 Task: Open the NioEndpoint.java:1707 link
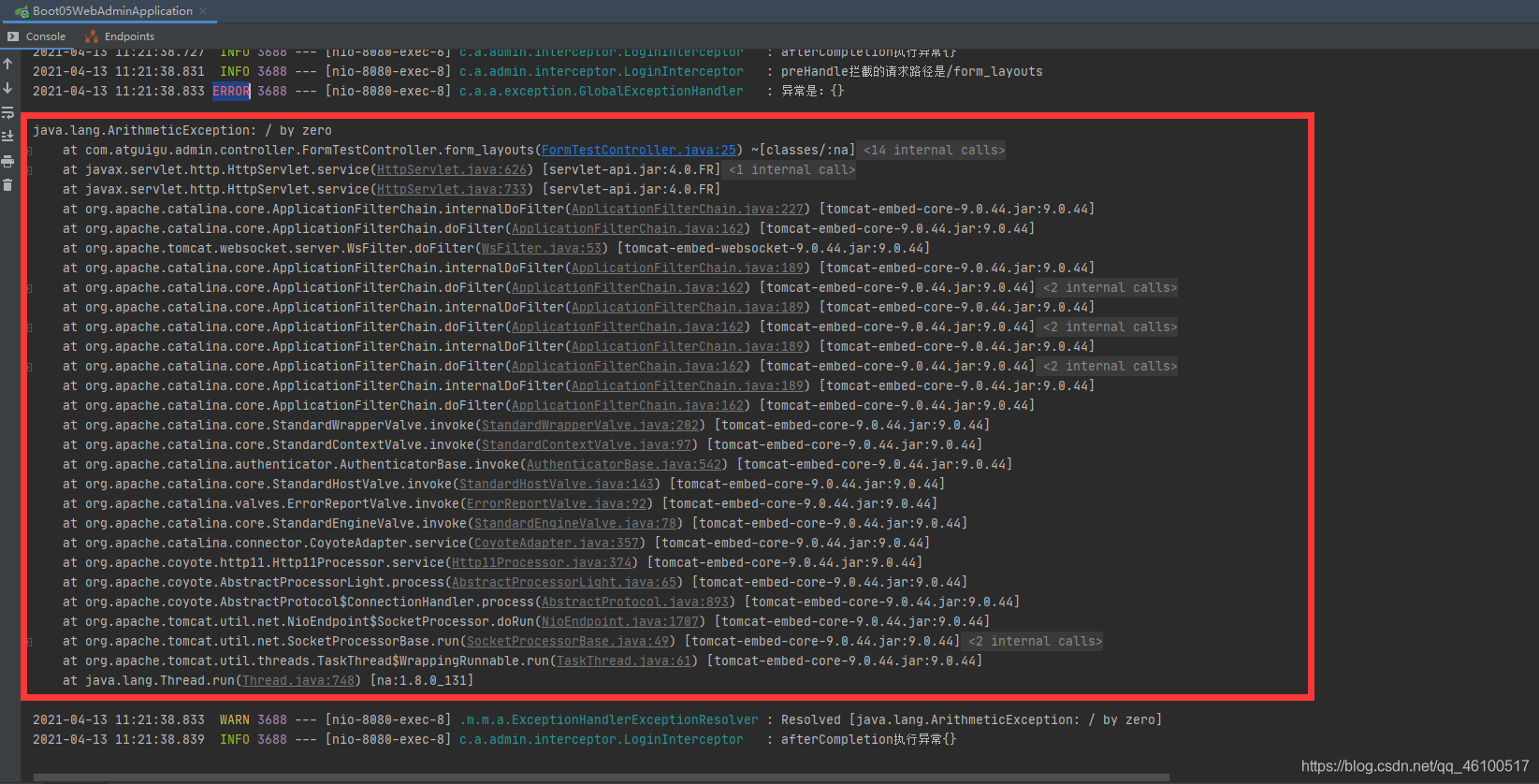(x=620, y=621)
